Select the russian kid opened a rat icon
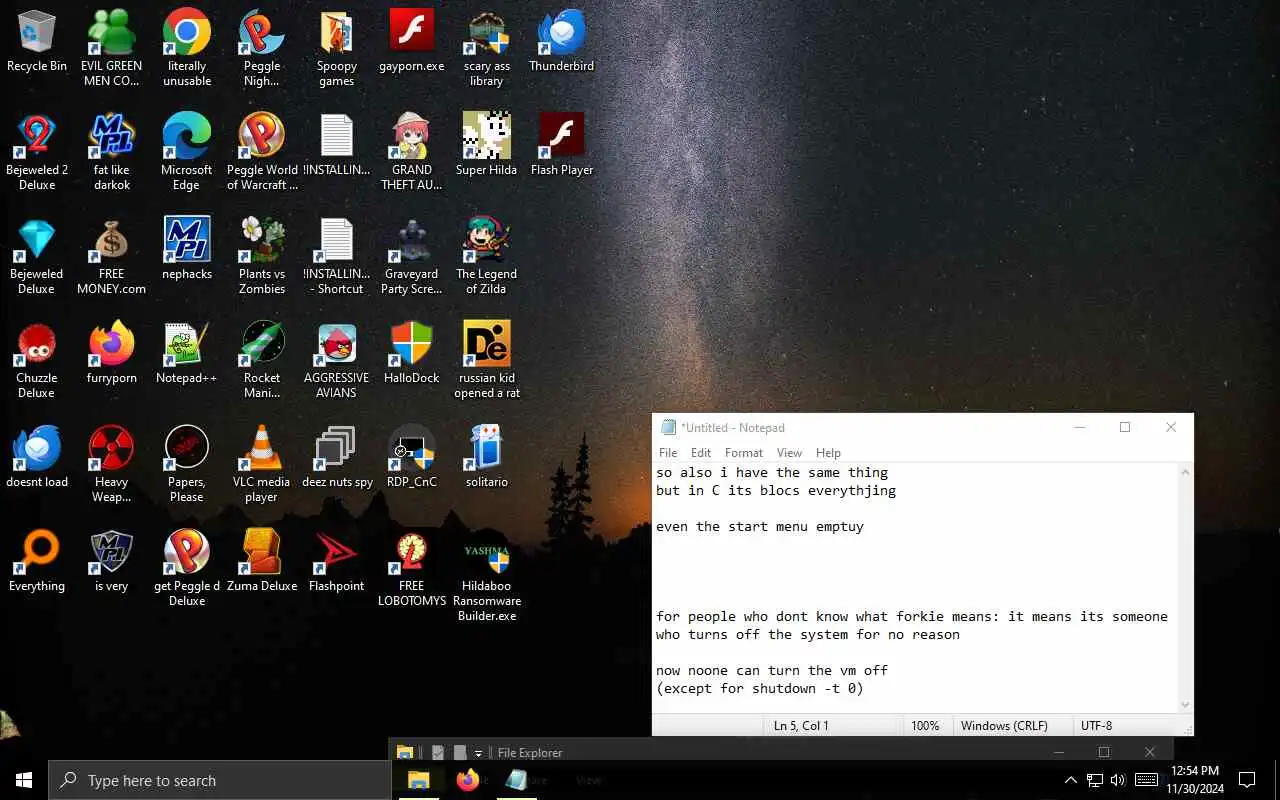Screen dimensions: 1280x800 point(487,360)
